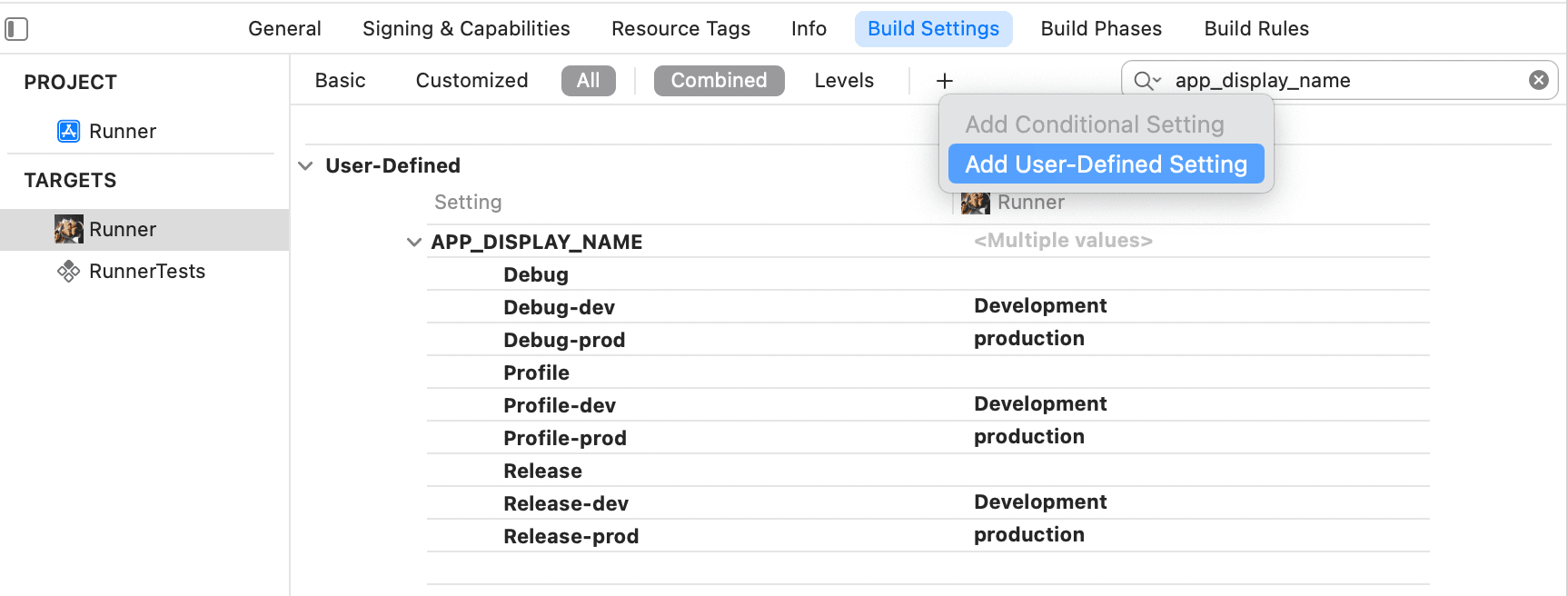Click the Runner project blueprint icon
1568x596 pixels.
[x=68, y=131]
